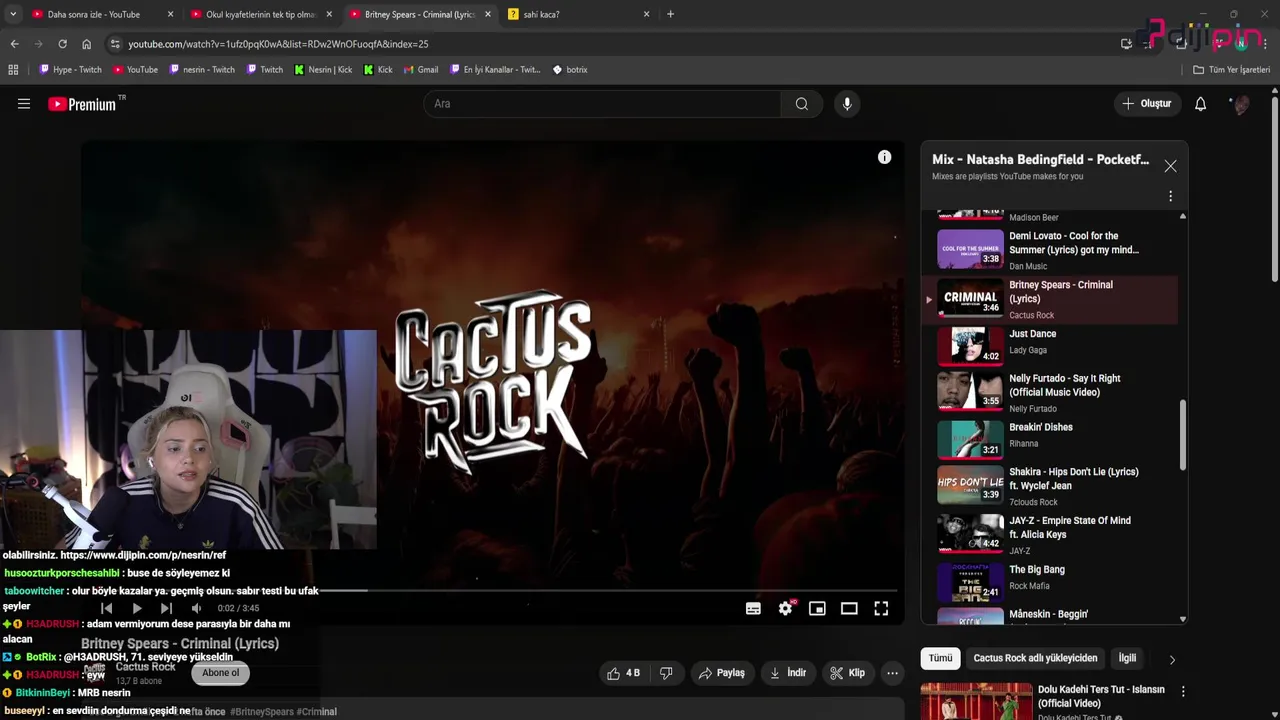Play the previous video in playlist
Screen dimensions: 1280x720
pos(107,608)
